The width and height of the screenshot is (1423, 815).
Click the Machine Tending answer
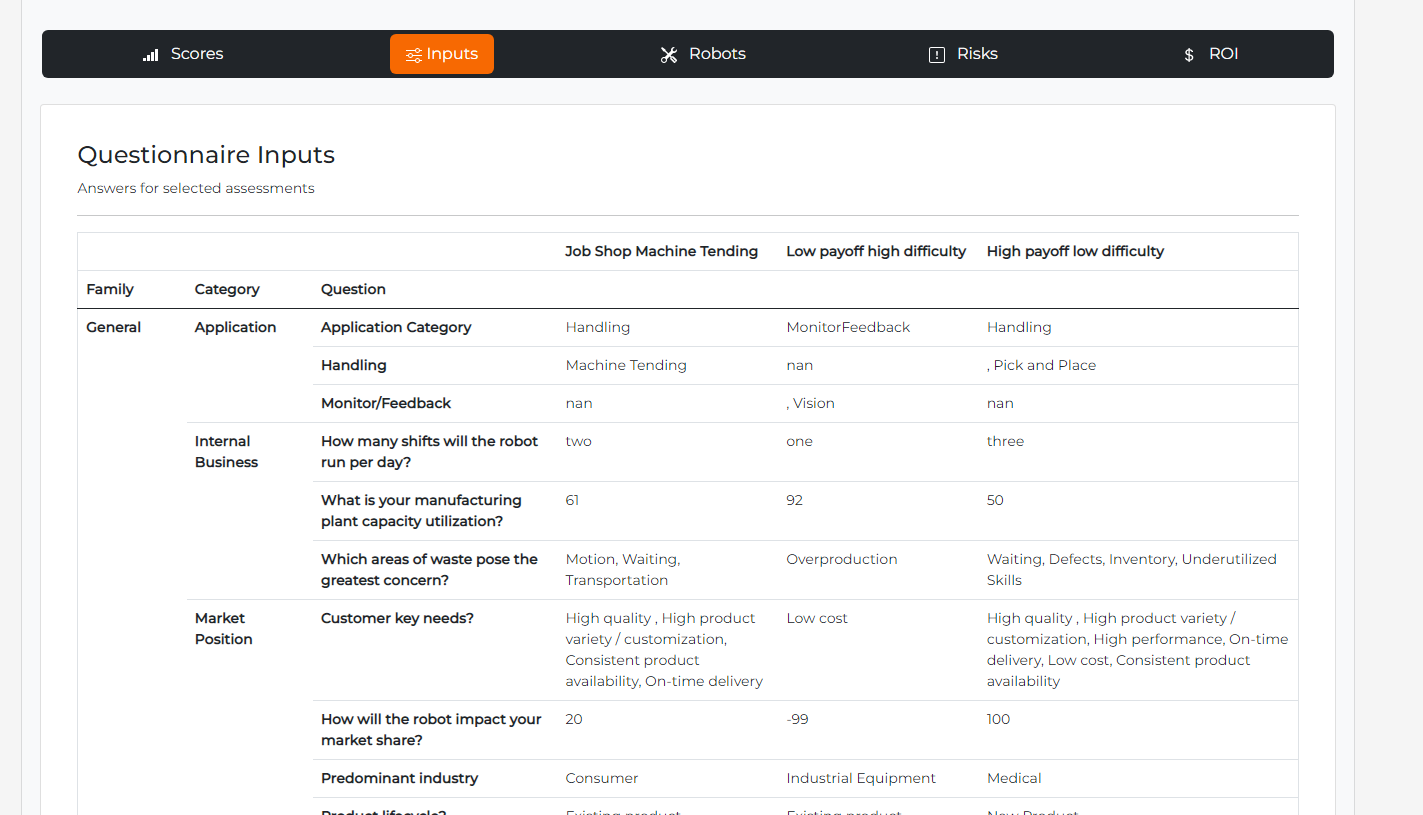pos(626,365)
